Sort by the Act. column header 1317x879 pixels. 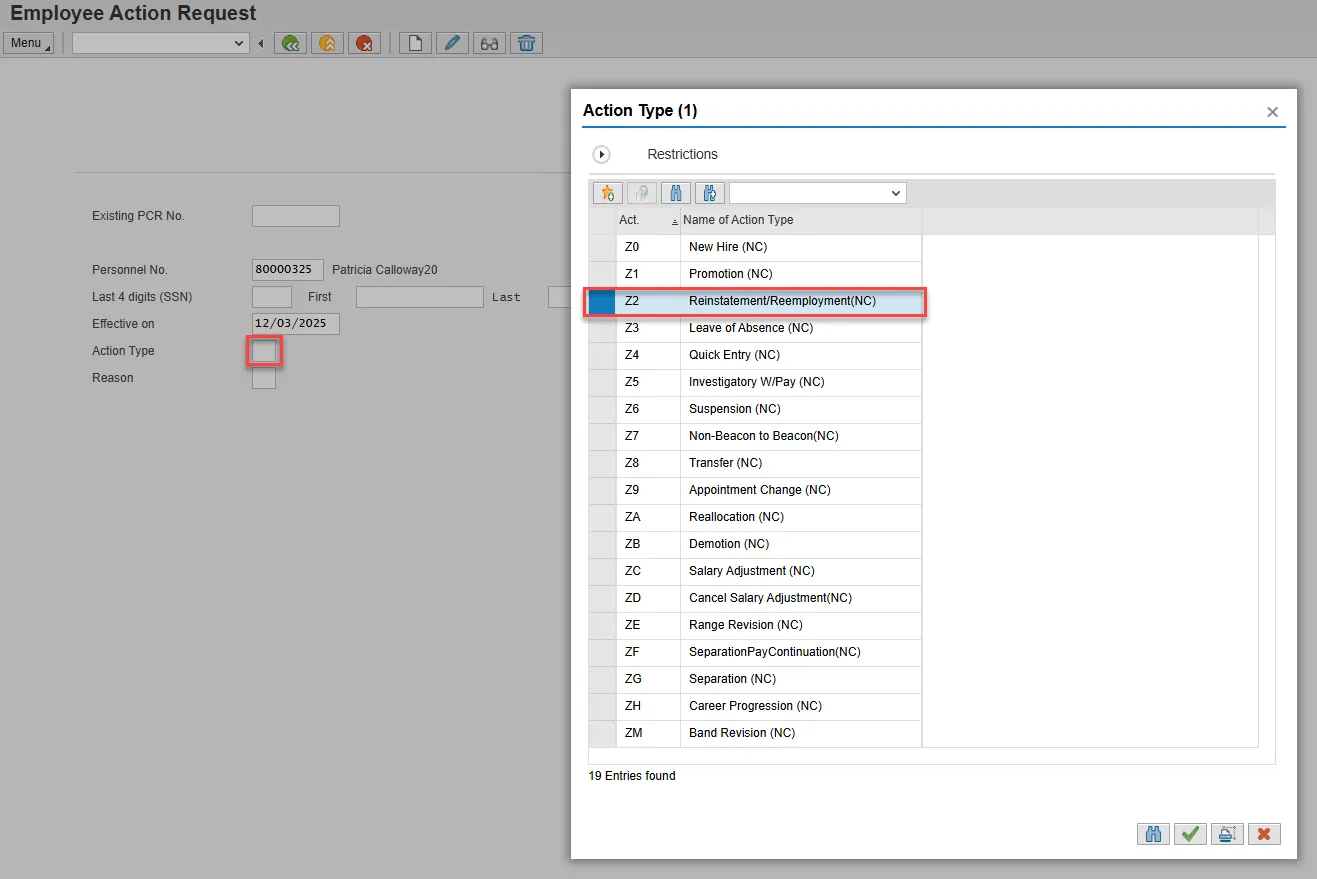[x=646, y=220]
